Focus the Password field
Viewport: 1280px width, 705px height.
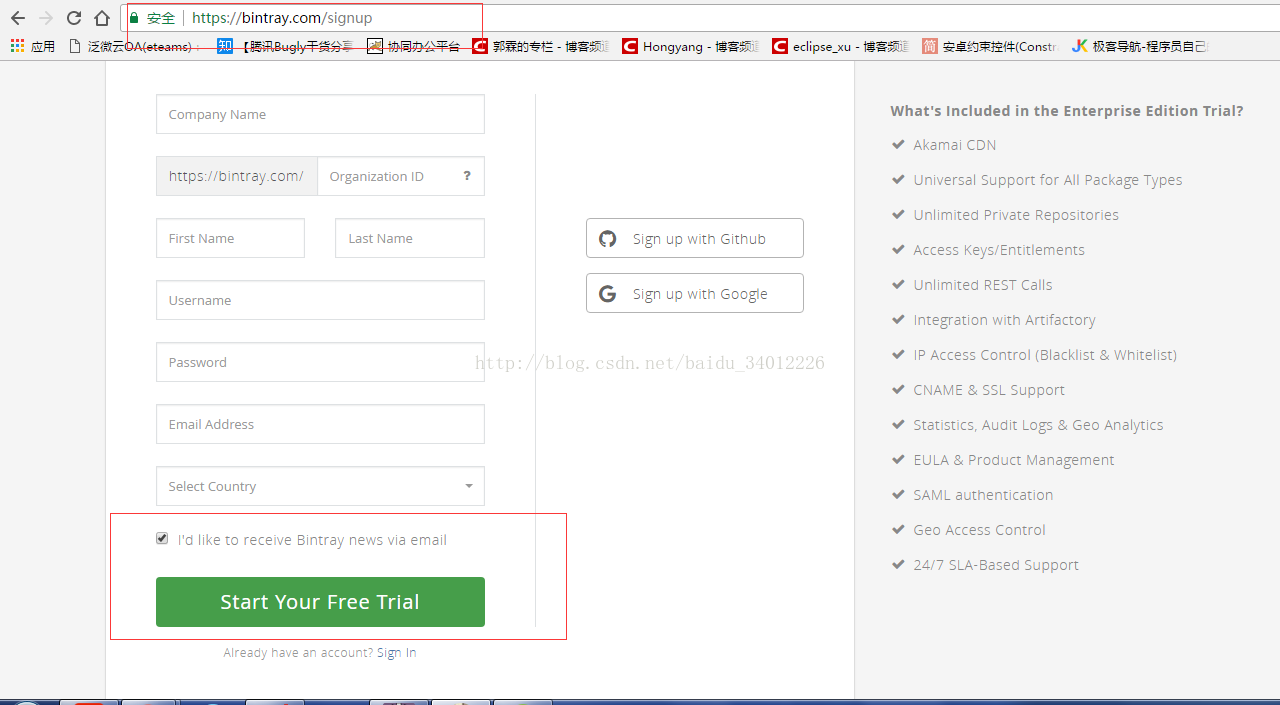[x=320, y=362]
